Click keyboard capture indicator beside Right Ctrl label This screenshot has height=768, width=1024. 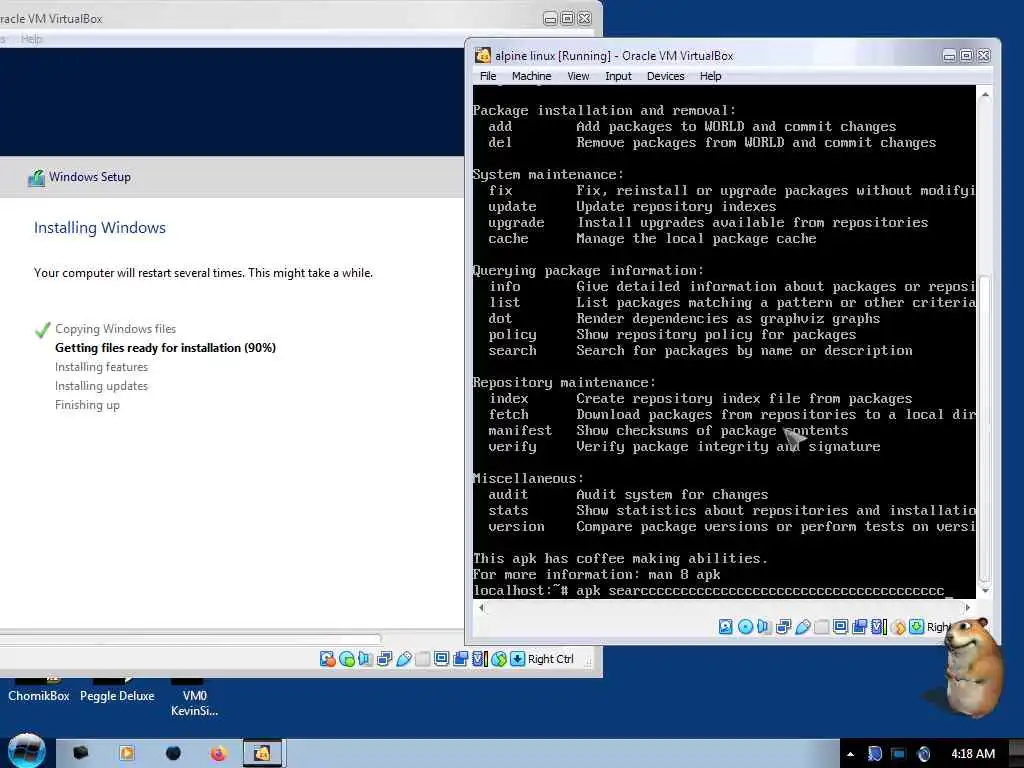pyautogui.click(x=517, y=659)
